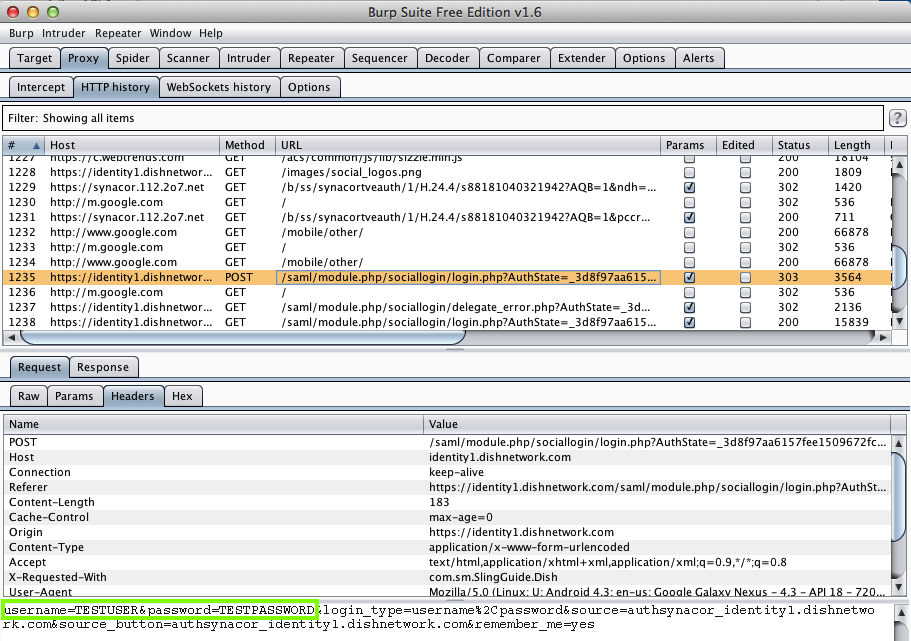
Task: Click the help question mark icon
Action: coord(898,118)
